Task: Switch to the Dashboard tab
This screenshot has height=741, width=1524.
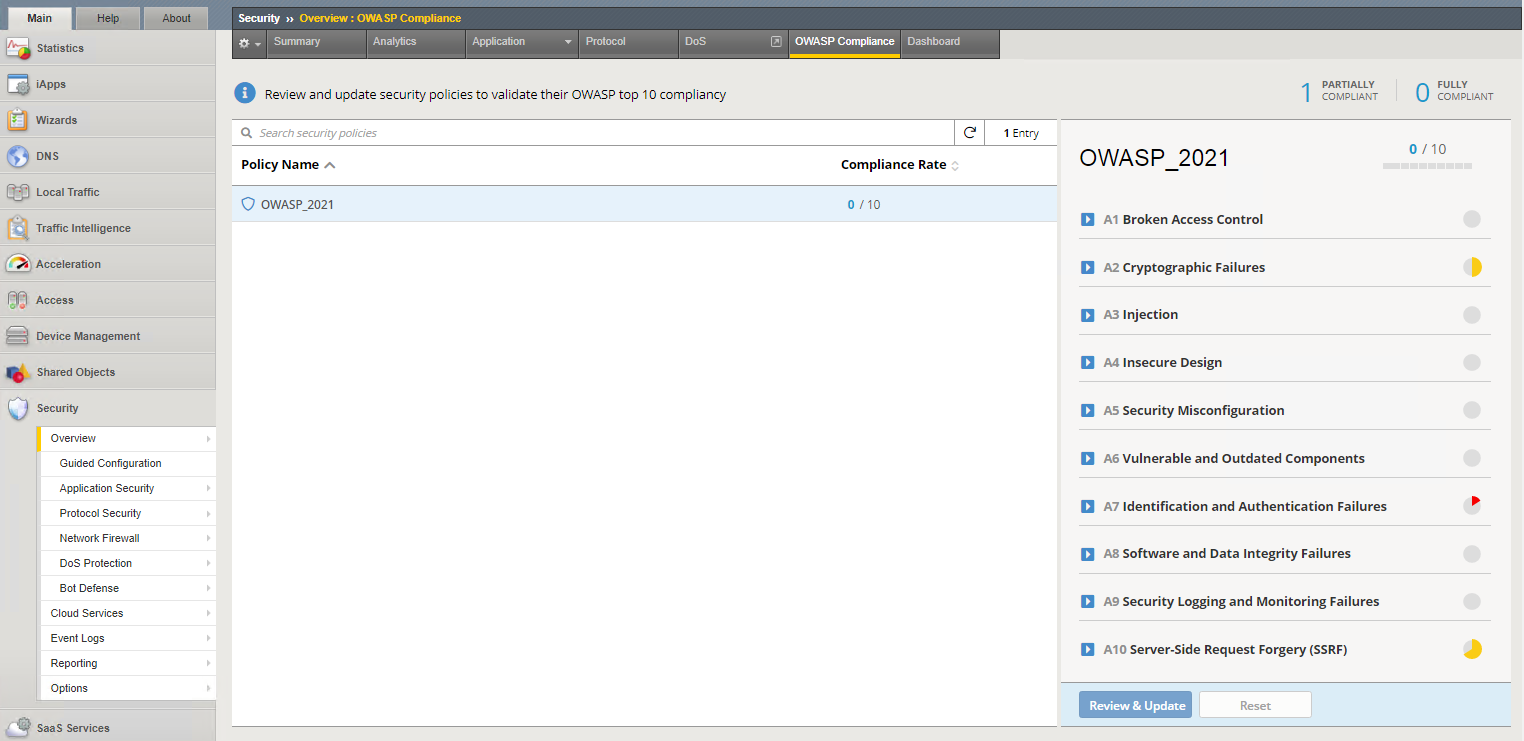Action: (933, 42)
